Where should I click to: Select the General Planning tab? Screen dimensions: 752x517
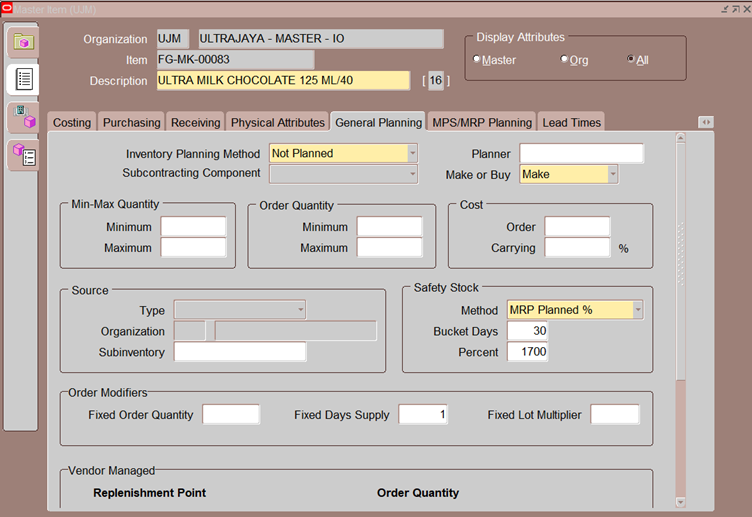click(x=378, y=122)
